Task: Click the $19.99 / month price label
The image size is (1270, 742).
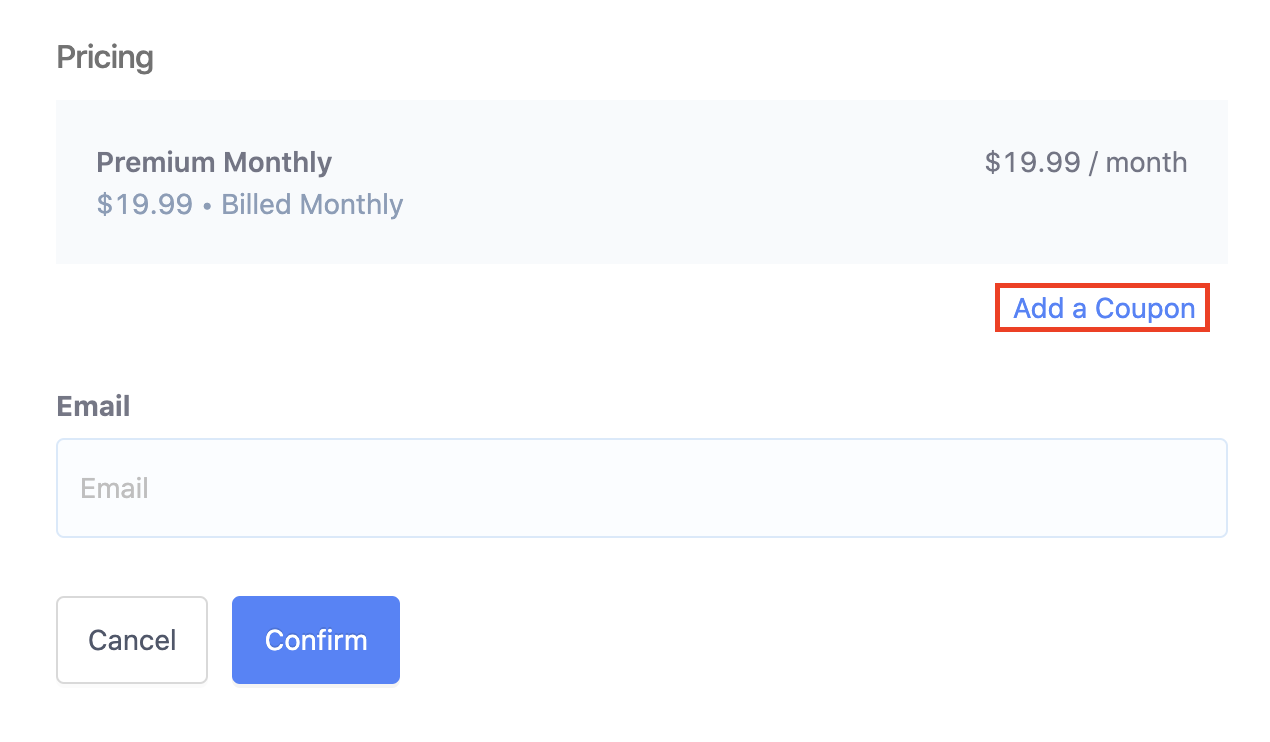Action: tap(1086, 162)
